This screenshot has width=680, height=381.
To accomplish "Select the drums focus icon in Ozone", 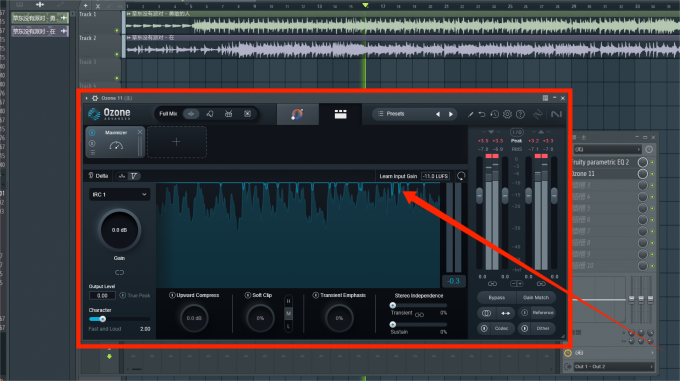I will [229, 114].
